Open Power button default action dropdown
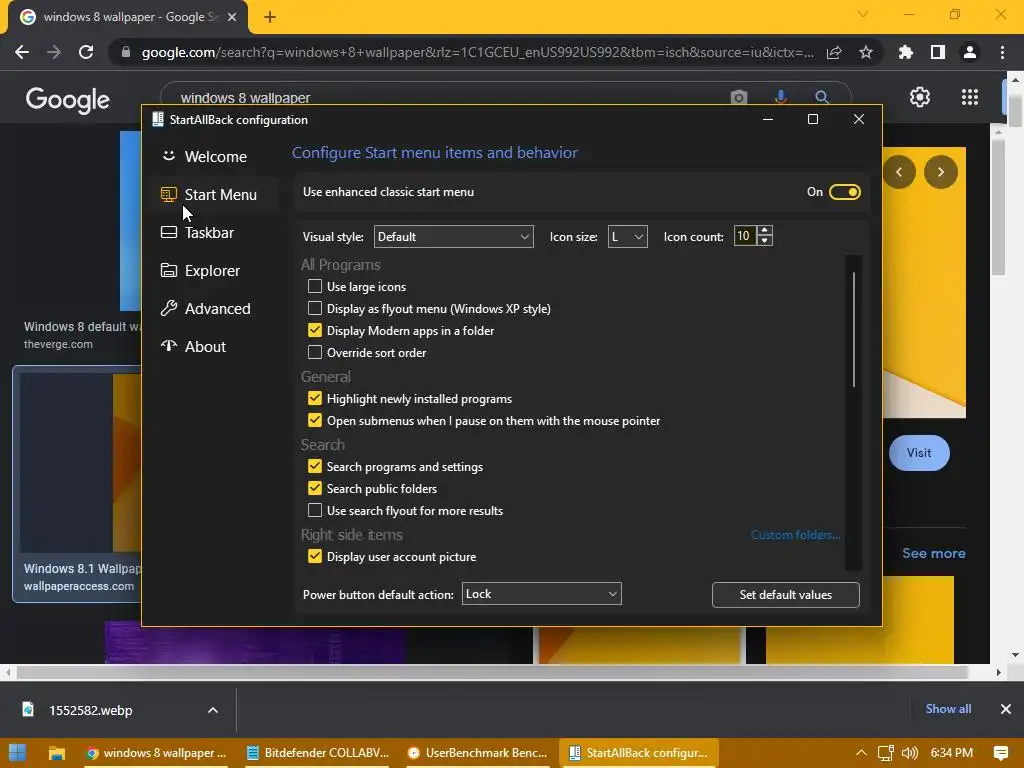The image size is (1024, 768). coord(541,594)
